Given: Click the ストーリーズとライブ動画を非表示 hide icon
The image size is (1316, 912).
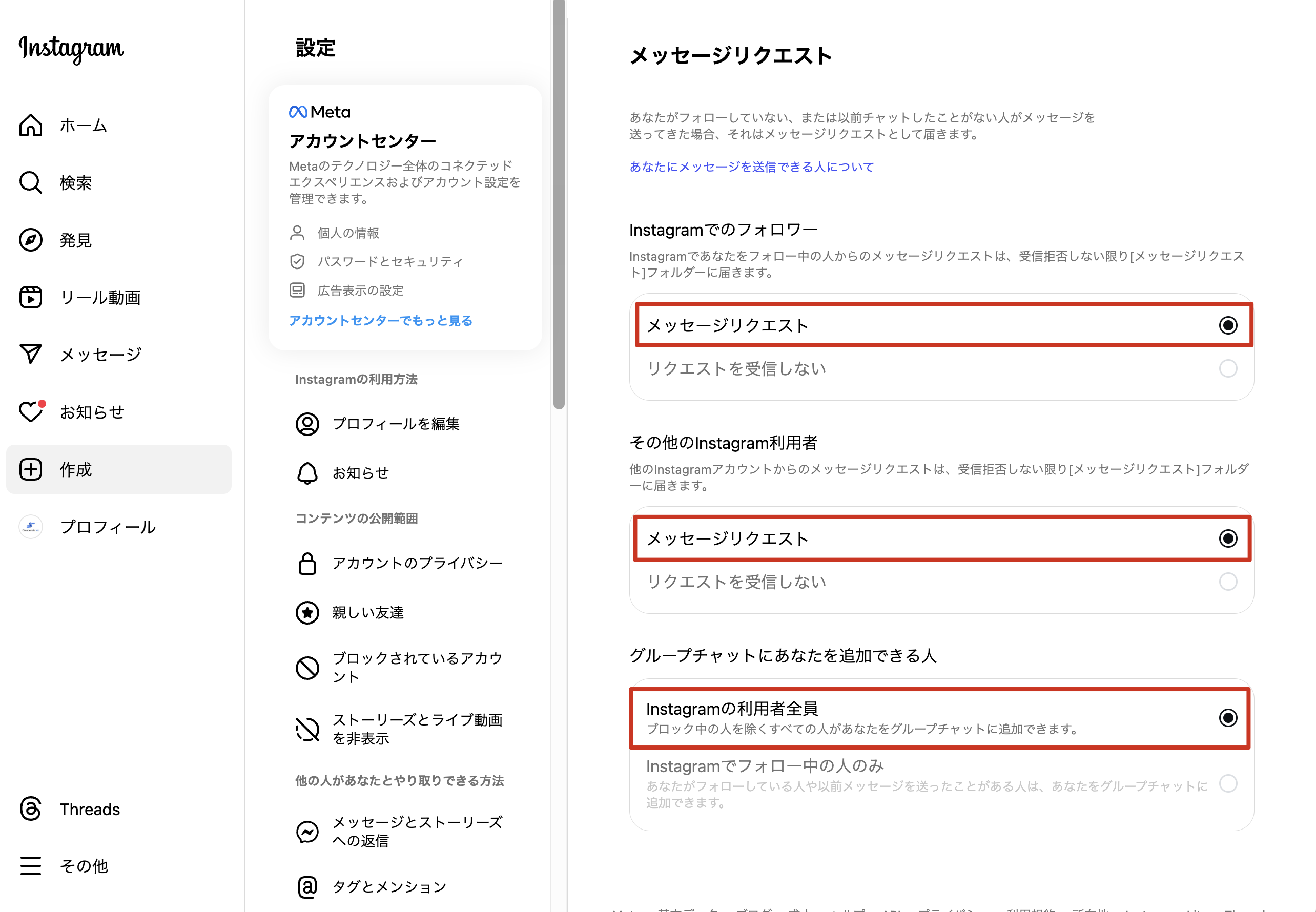Looking at the screenshot, I should click(307, 729).
